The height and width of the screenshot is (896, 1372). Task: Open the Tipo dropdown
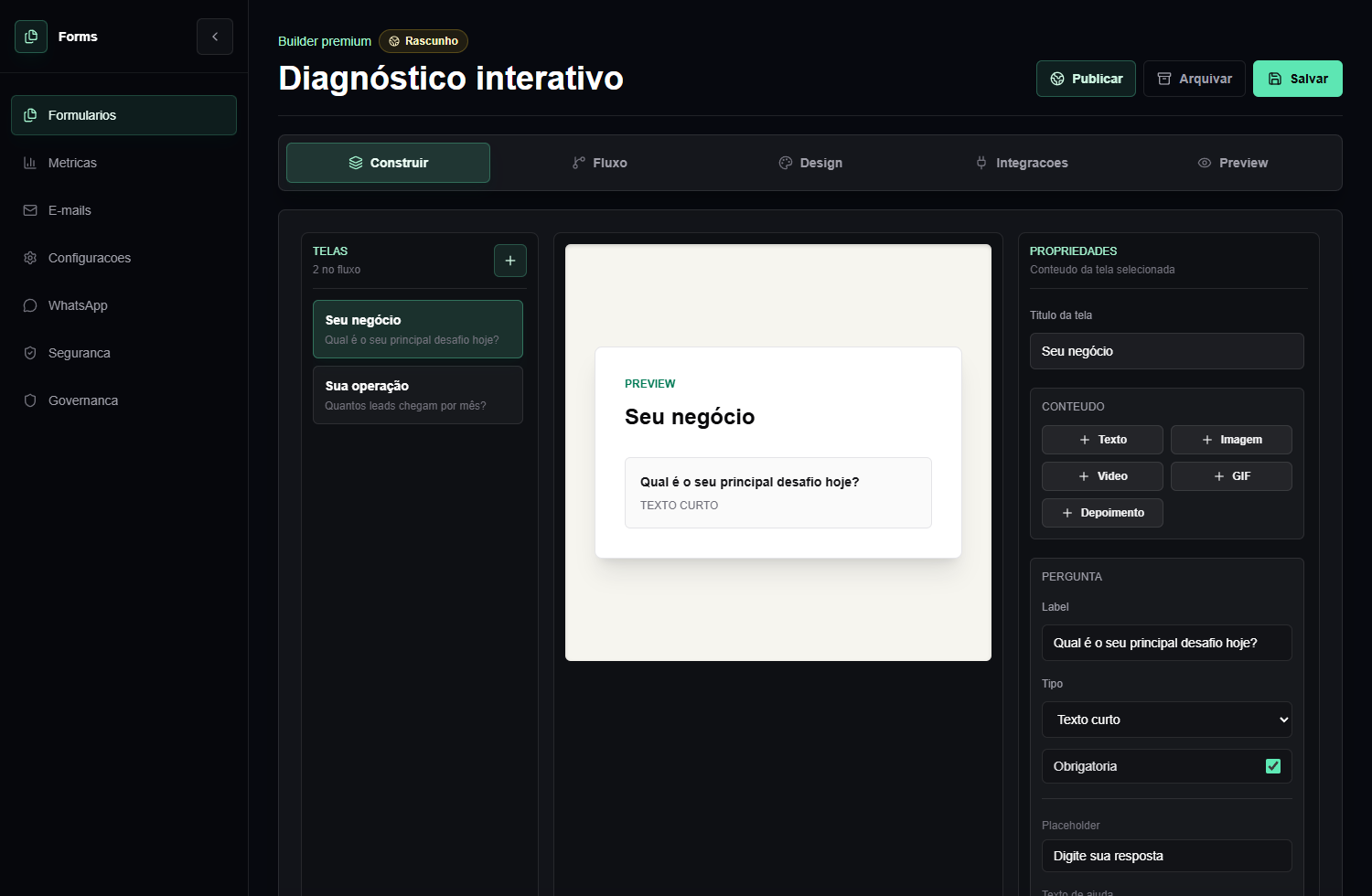pyautogui.click(x=1167, y=720)
